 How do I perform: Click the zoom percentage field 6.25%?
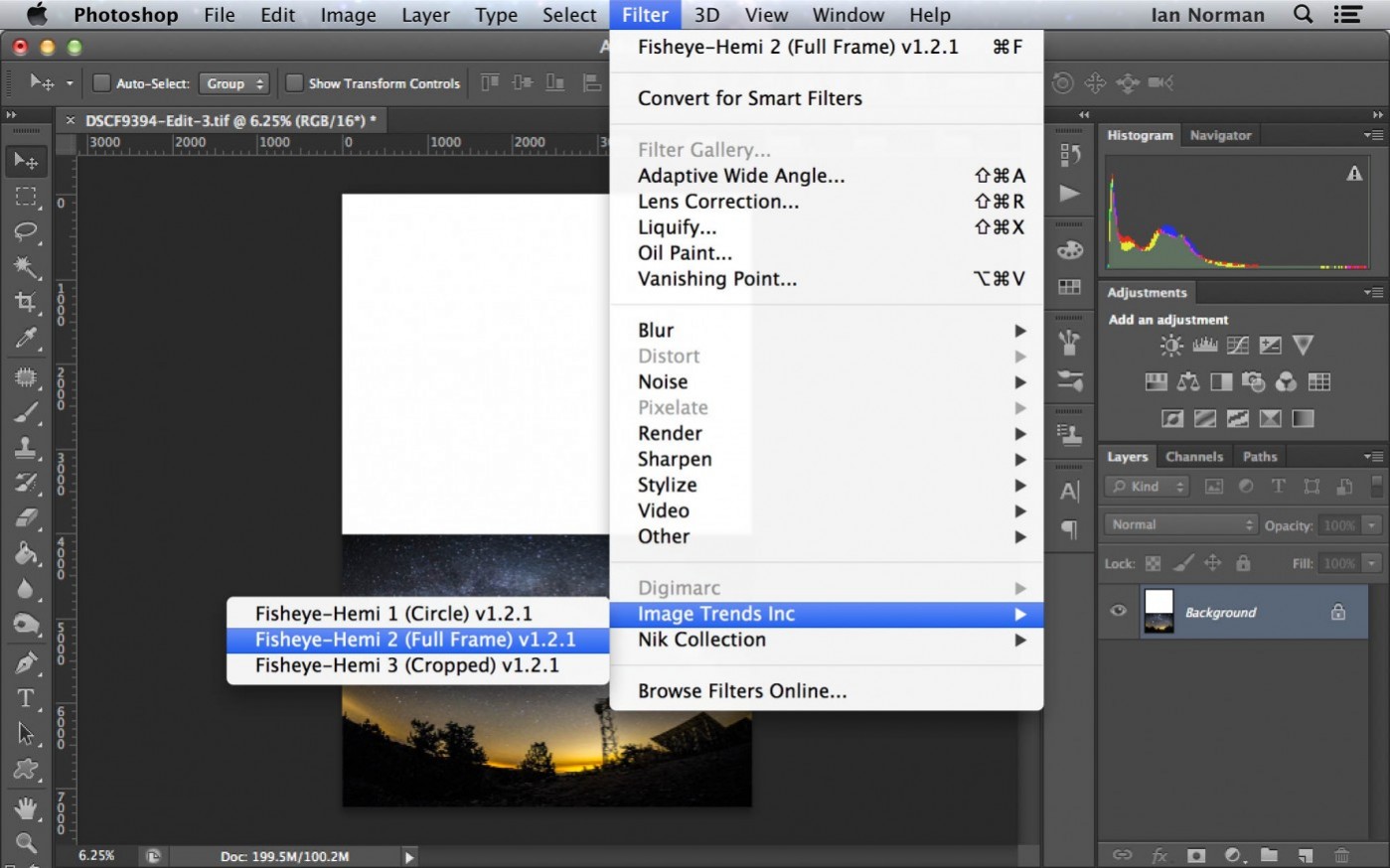pyautogui.click(x=97, y=856)
